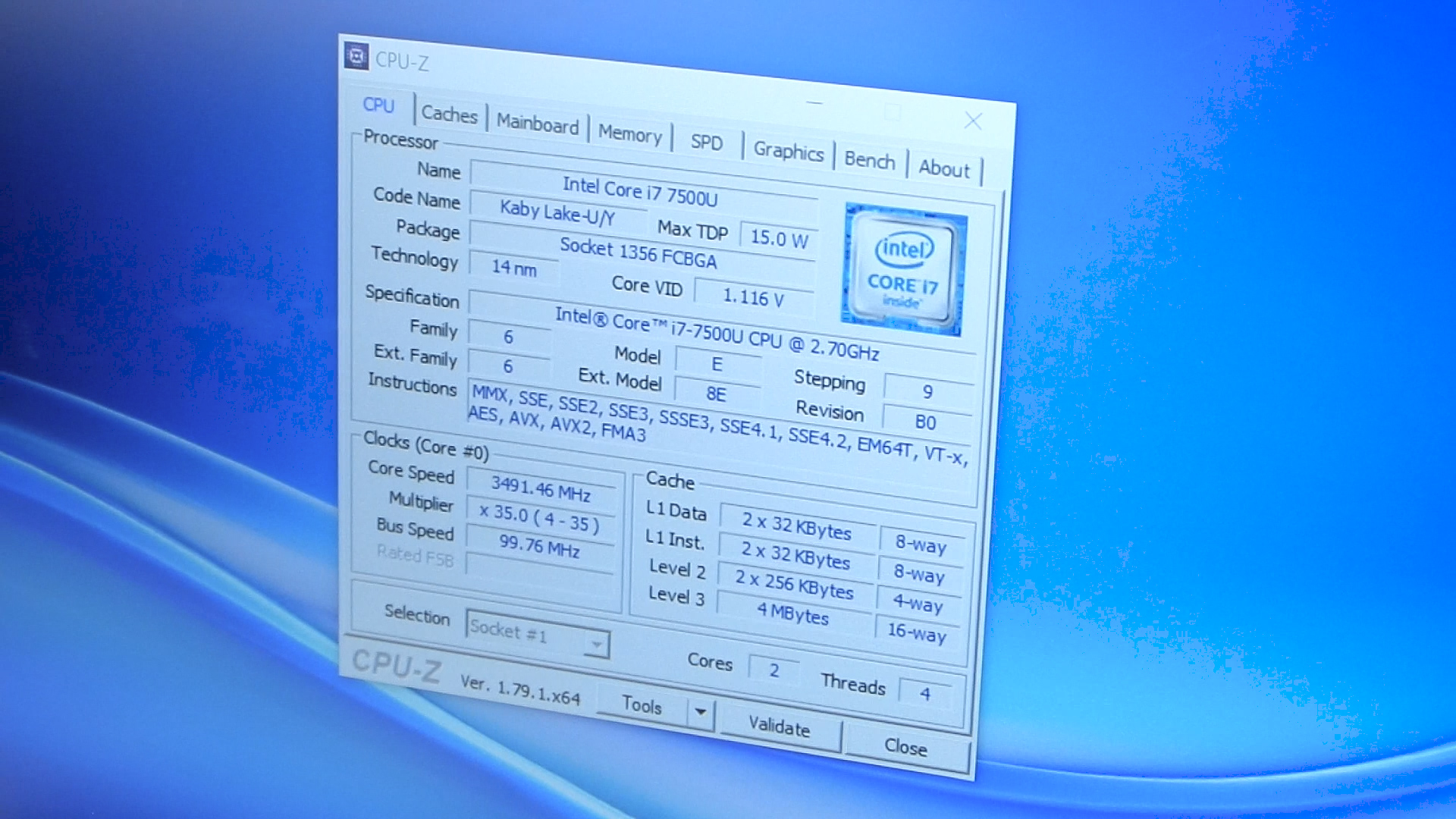Click the Revision value B0
Screen dimensions: 1456x819
(x=926, y=422)
